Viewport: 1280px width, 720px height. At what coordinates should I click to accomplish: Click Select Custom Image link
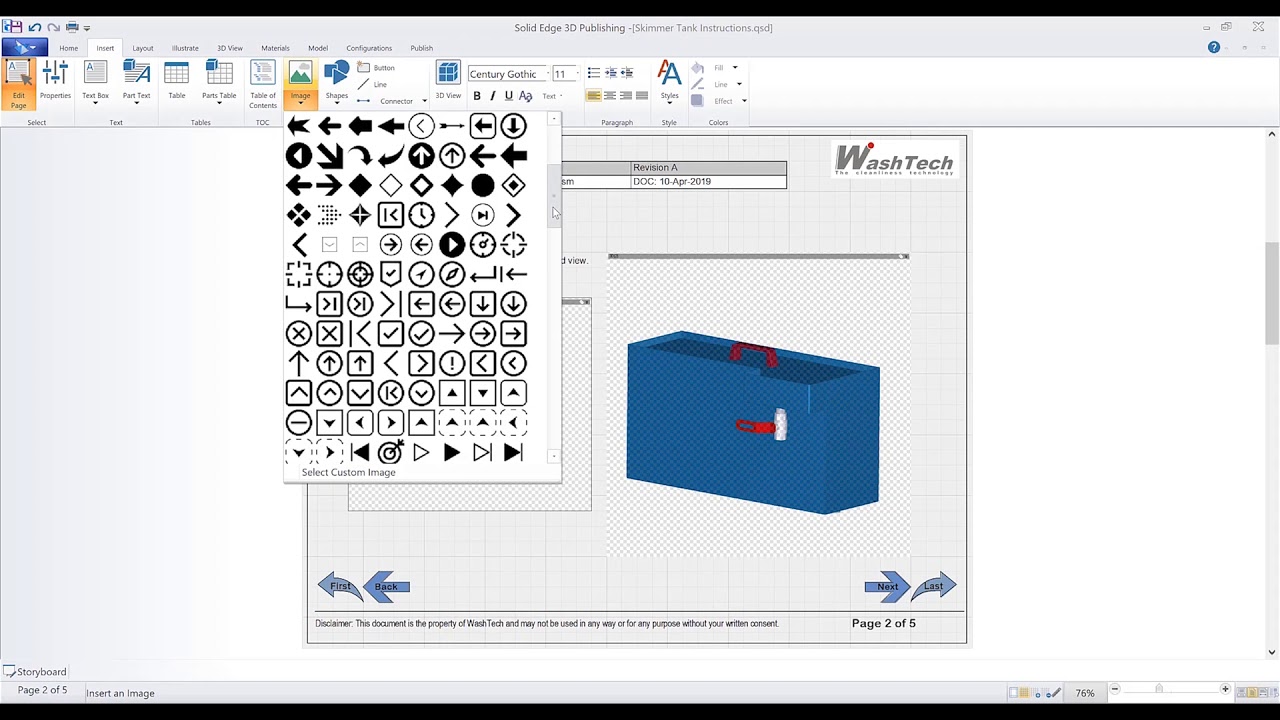pyautogui.click(x=348, y=472)
